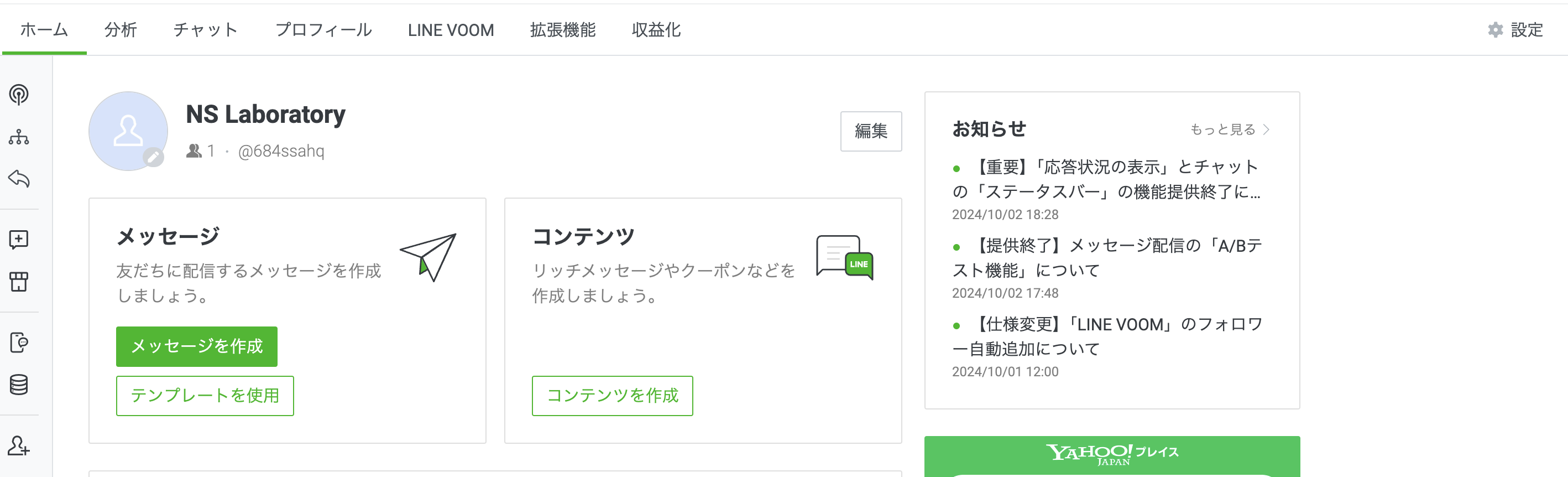The height and width of the screenshot is (477, 1568).
Task: Click the 2024/10/02 17:48 timestamp
Action: (1006, 293)
